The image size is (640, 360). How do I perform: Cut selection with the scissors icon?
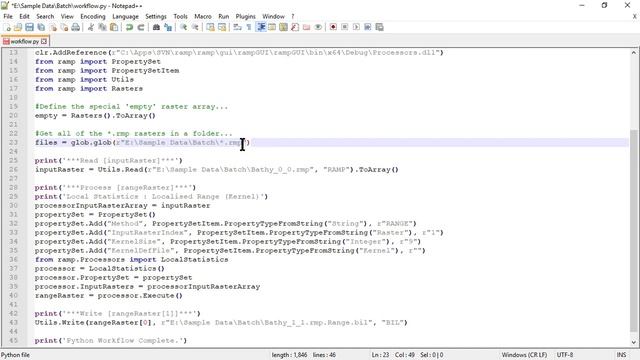[x=91, y=27]
